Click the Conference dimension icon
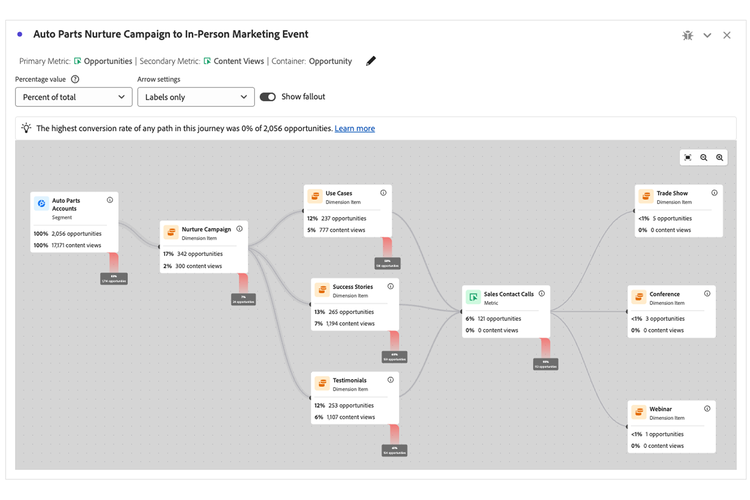 coord(639,297)
